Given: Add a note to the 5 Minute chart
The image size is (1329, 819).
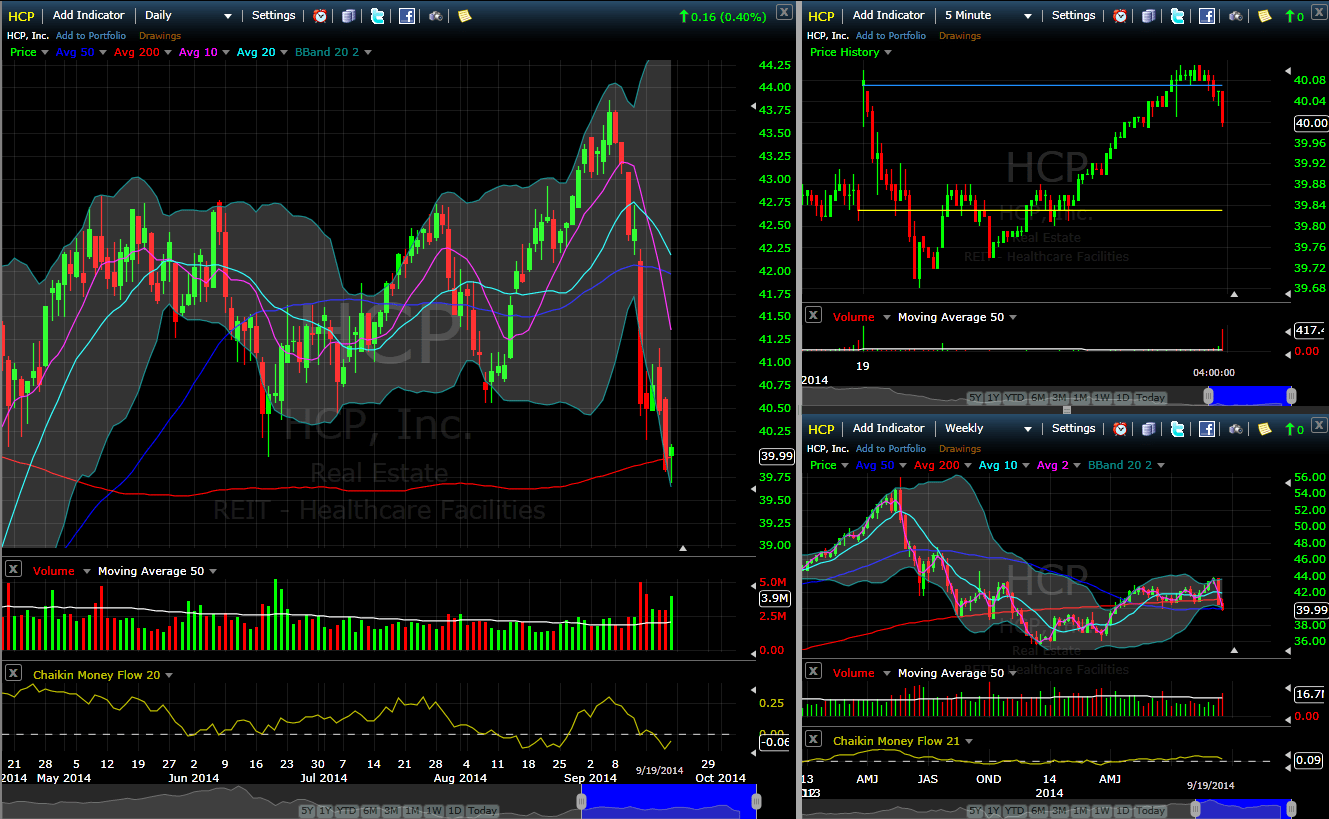Looking at the screenshot, I should click(x=1264, y=16).
